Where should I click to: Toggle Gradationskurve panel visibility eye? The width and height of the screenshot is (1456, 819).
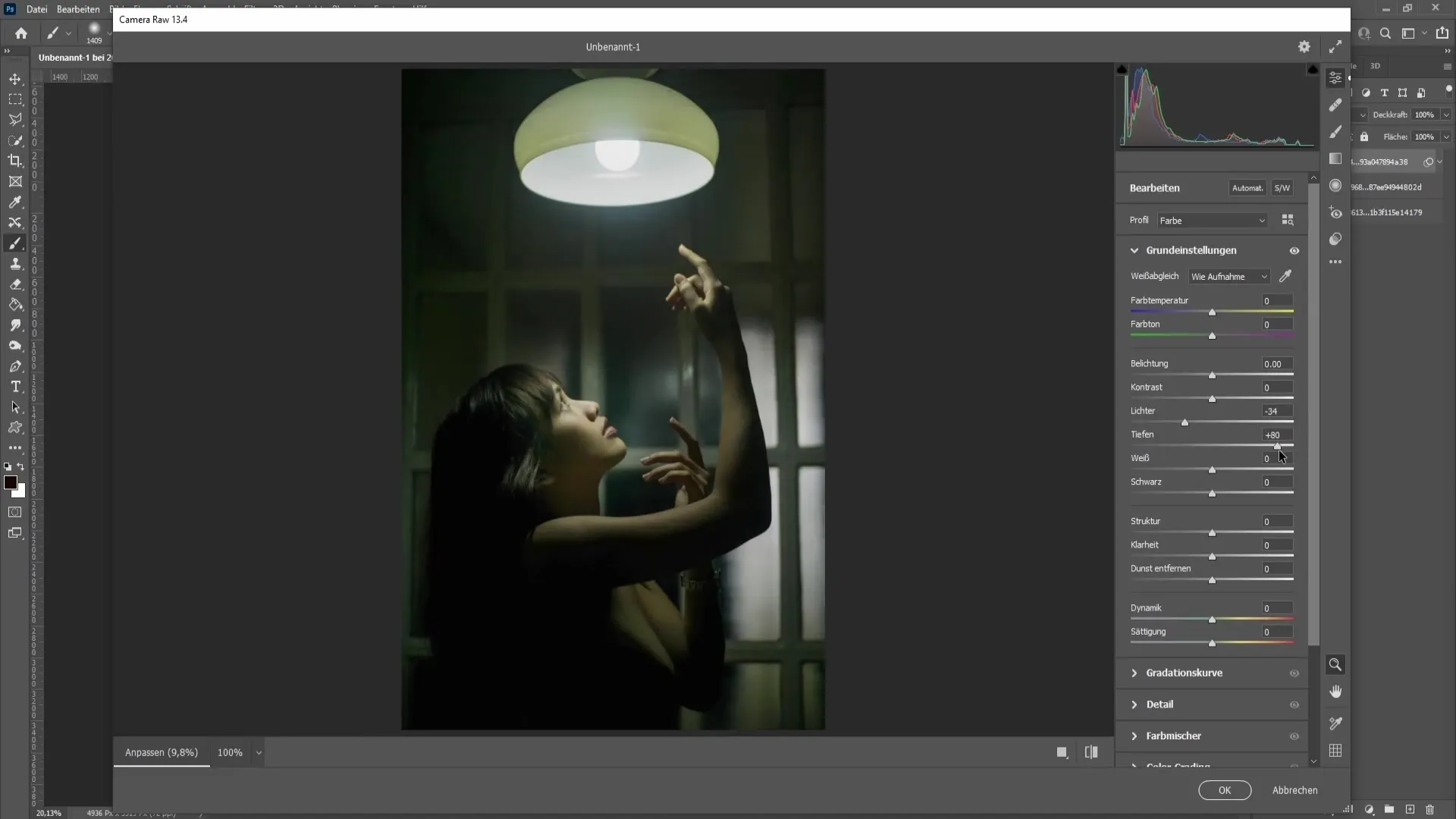1294,673
